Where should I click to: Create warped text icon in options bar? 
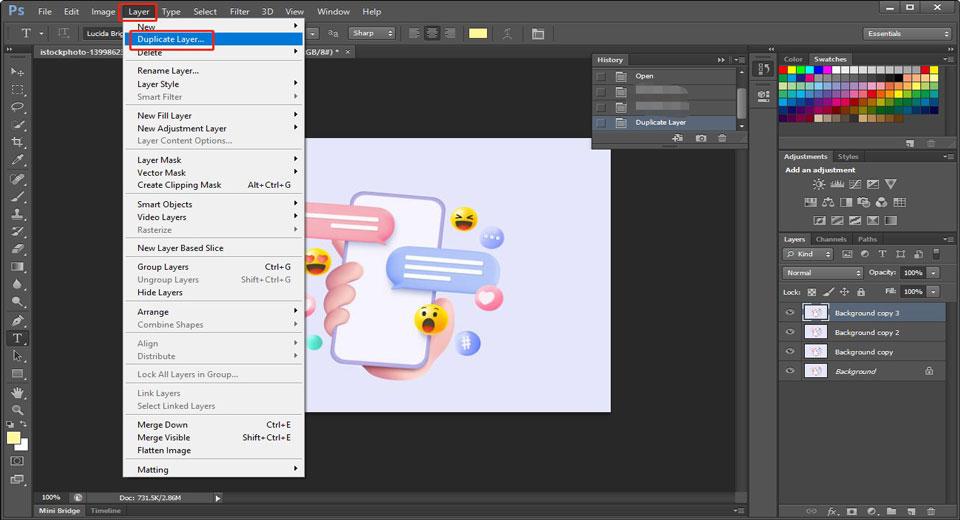tap(507, 34)
